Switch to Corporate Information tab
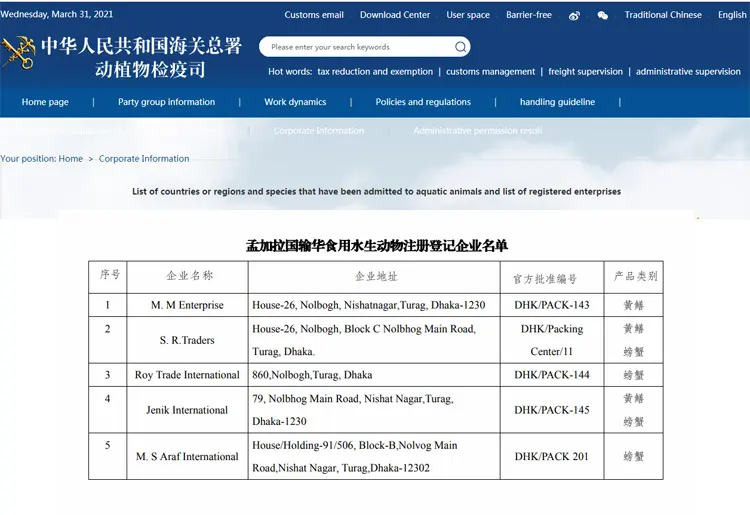Viewport: 750px width, 515px height. [319, 131]
